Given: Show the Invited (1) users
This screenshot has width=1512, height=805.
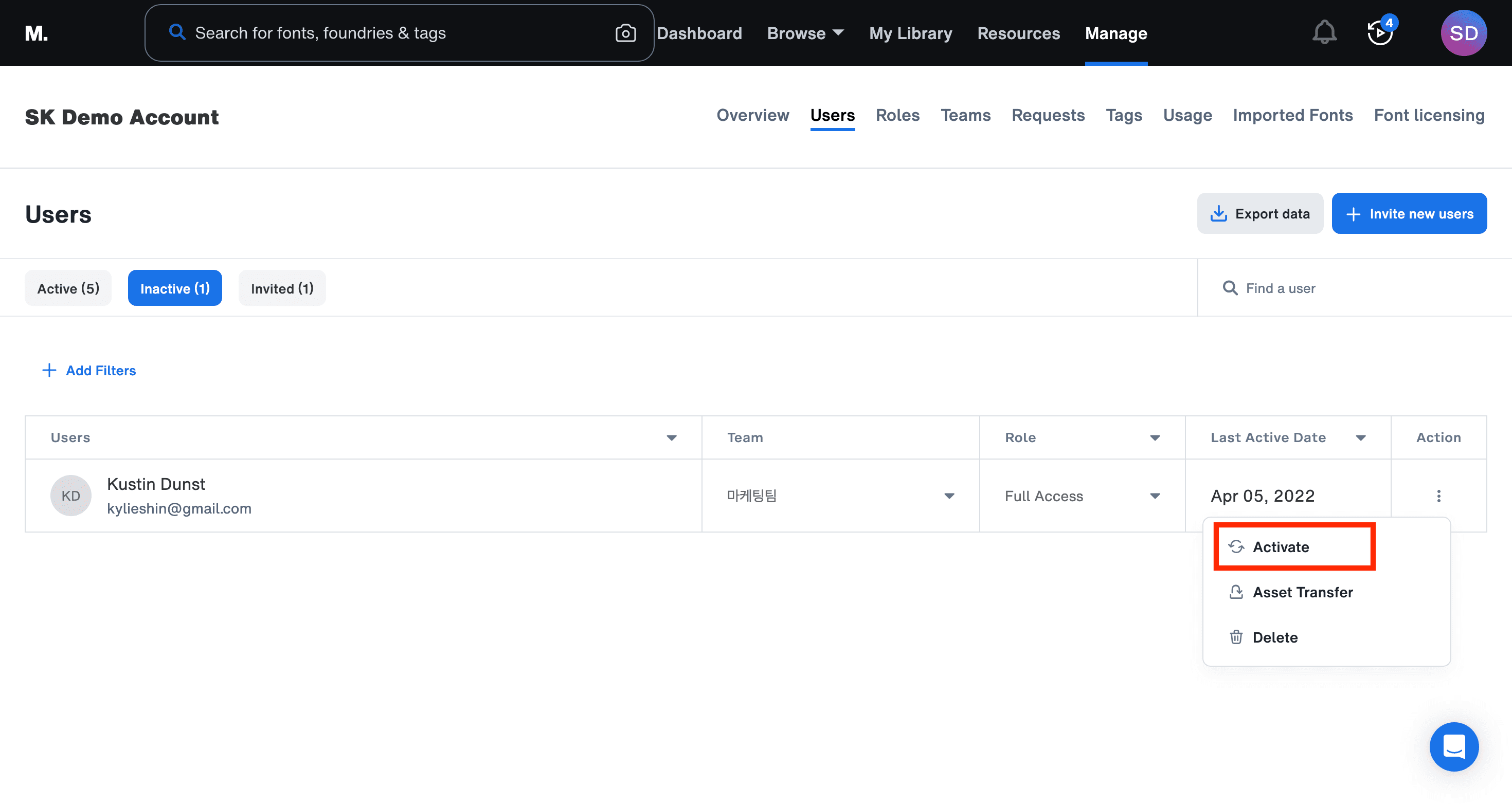Looking at the screenshot, I should (x=282, y=288).
